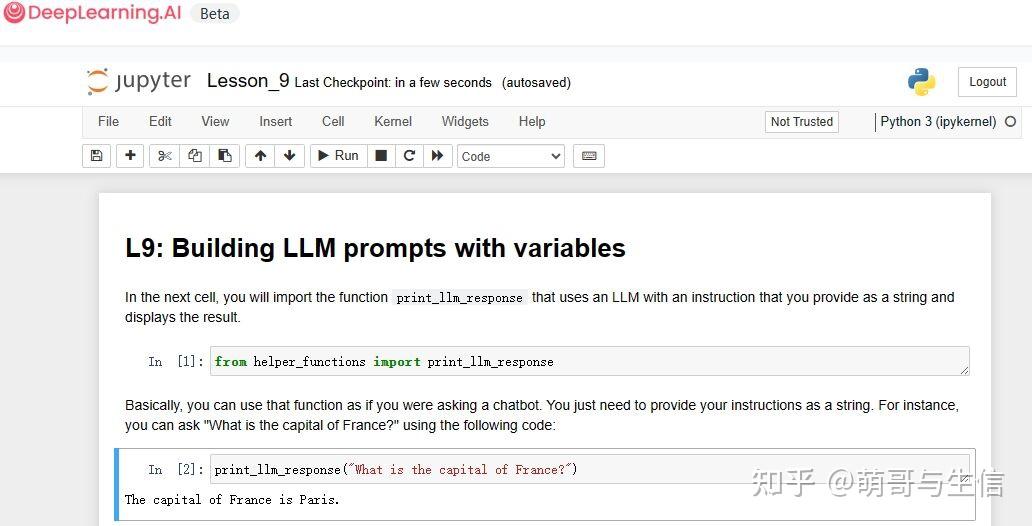
Task: Restart and run all with the fast-forward icon
Action: pyautogui.click(x=438, y=156)
